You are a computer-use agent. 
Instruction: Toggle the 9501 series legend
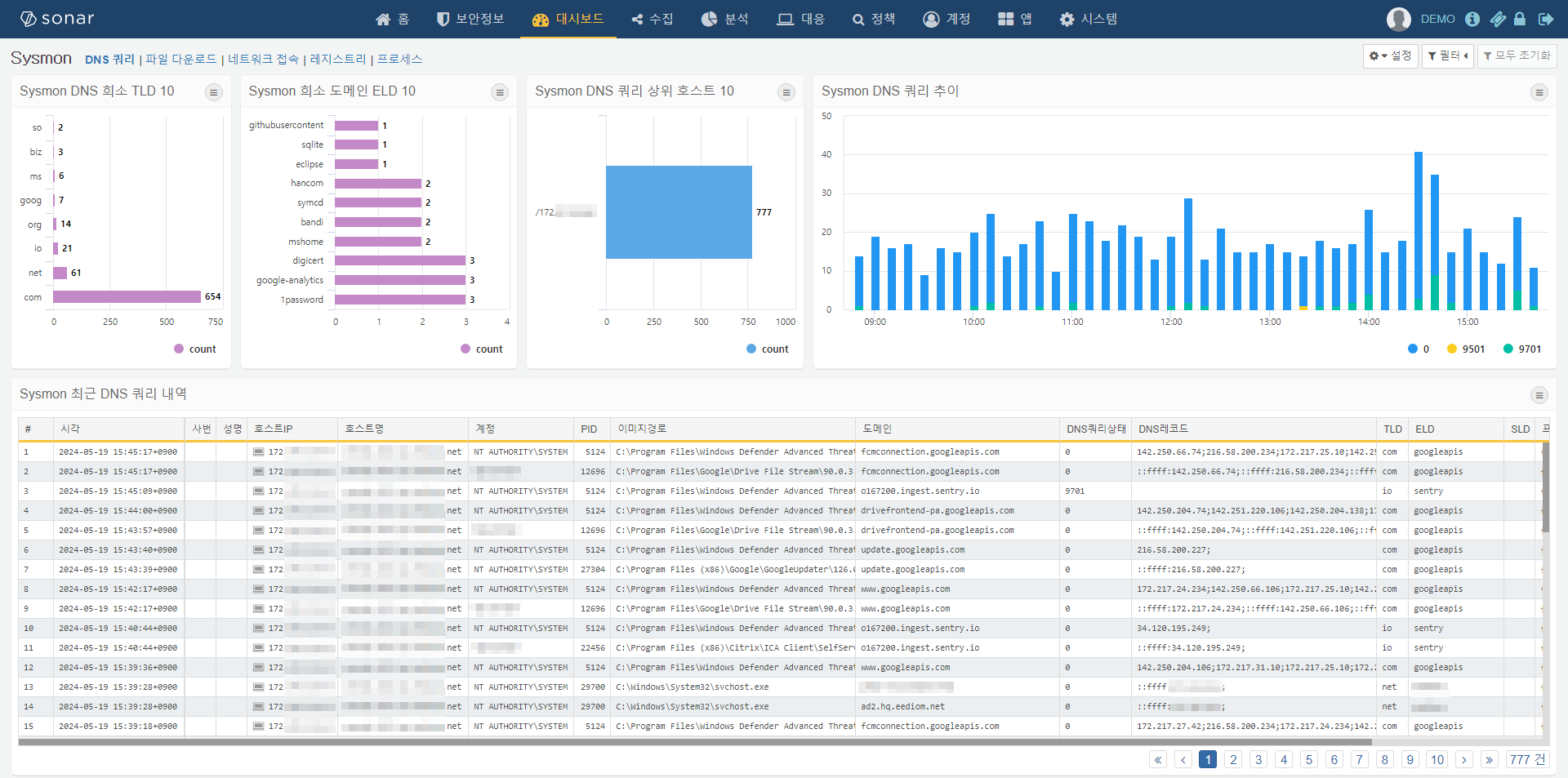tap(1466, 349)
